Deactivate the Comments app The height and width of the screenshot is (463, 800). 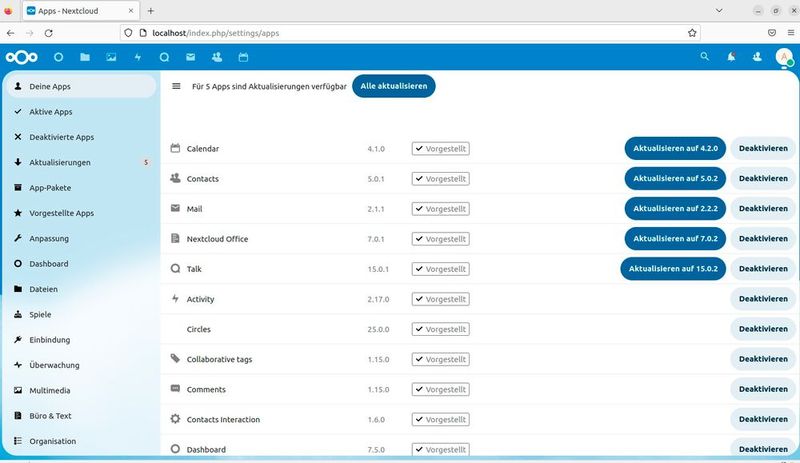(x=763, y=389)
